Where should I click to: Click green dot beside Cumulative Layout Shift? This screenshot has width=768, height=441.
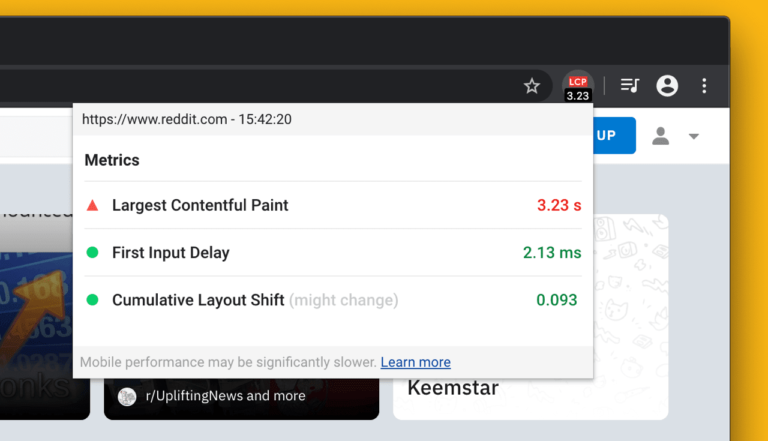pyautogui.click(x=93, y=300)
